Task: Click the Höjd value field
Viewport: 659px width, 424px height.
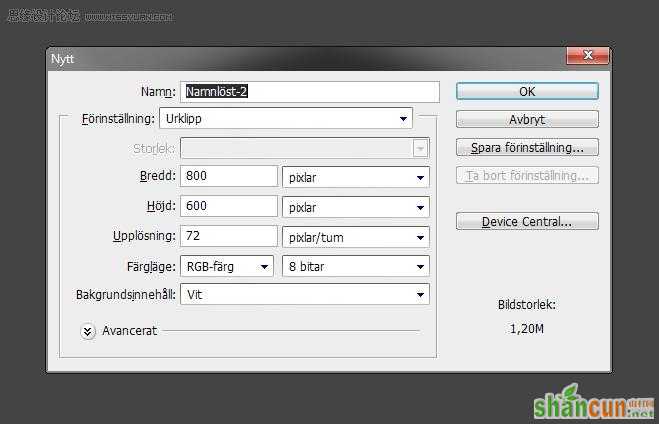Action: 229,206
